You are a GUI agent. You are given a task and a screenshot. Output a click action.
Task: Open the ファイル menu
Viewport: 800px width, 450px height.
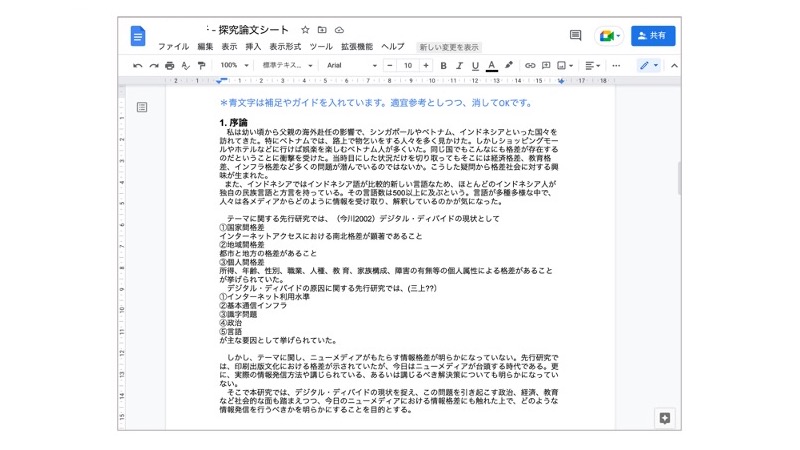(x=173, y=47)
